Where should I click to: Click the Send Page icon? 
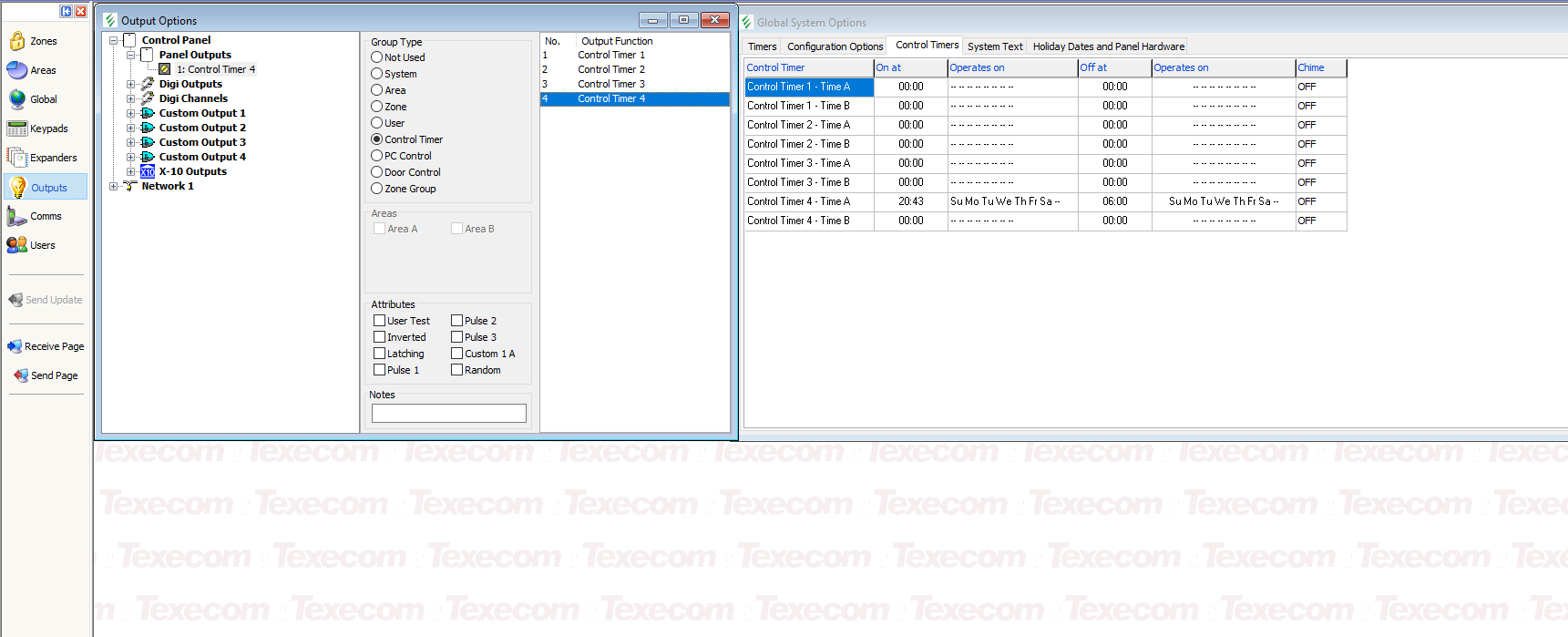click(20, 375)
